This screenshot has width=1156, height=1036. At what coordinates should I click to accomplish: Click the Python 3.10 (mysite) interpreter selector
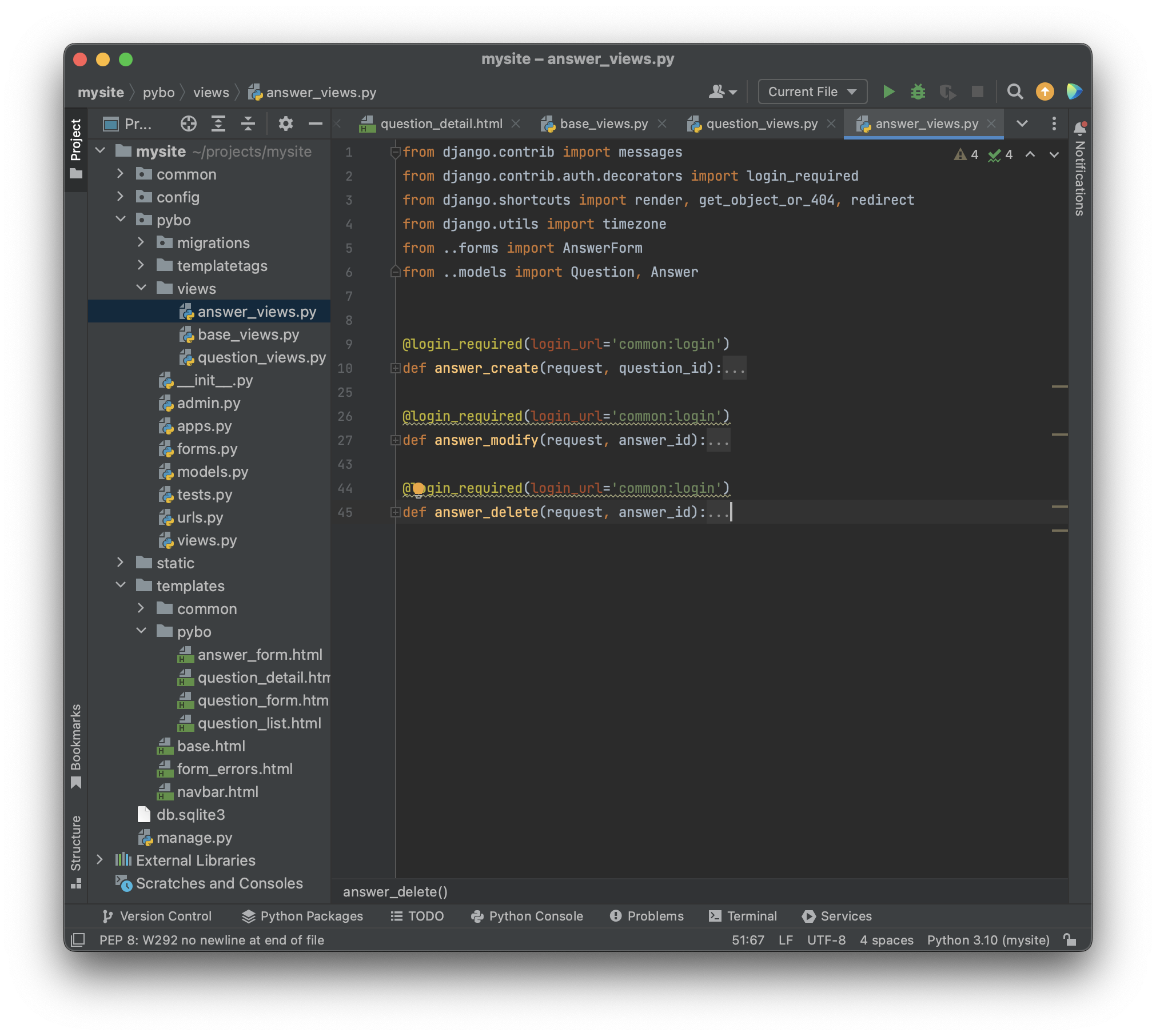point(988,940)
